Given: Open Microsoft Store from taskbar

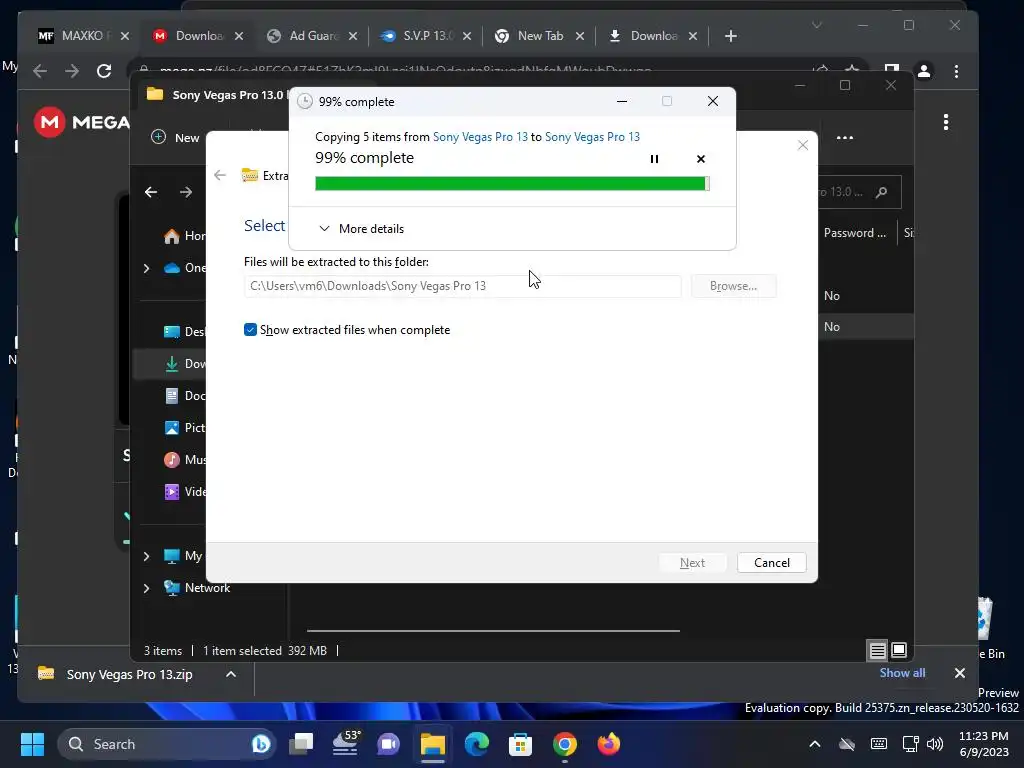Looking at the screenshot, I should [x=520, y=744].
